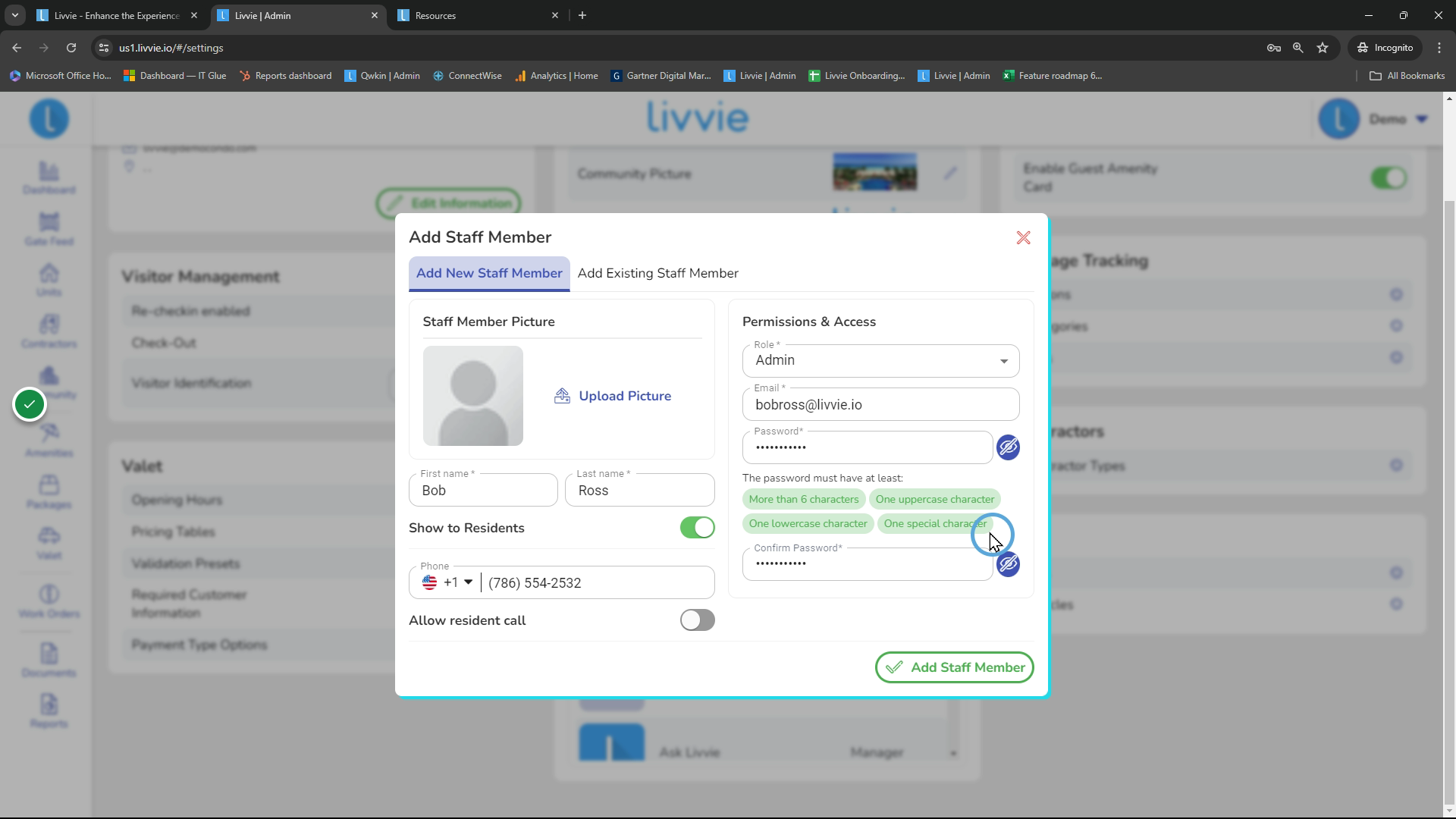Screen dimensions: 1456x819
Task: Open Chrome tab search dropdown
Action: (x=14, y=15)
